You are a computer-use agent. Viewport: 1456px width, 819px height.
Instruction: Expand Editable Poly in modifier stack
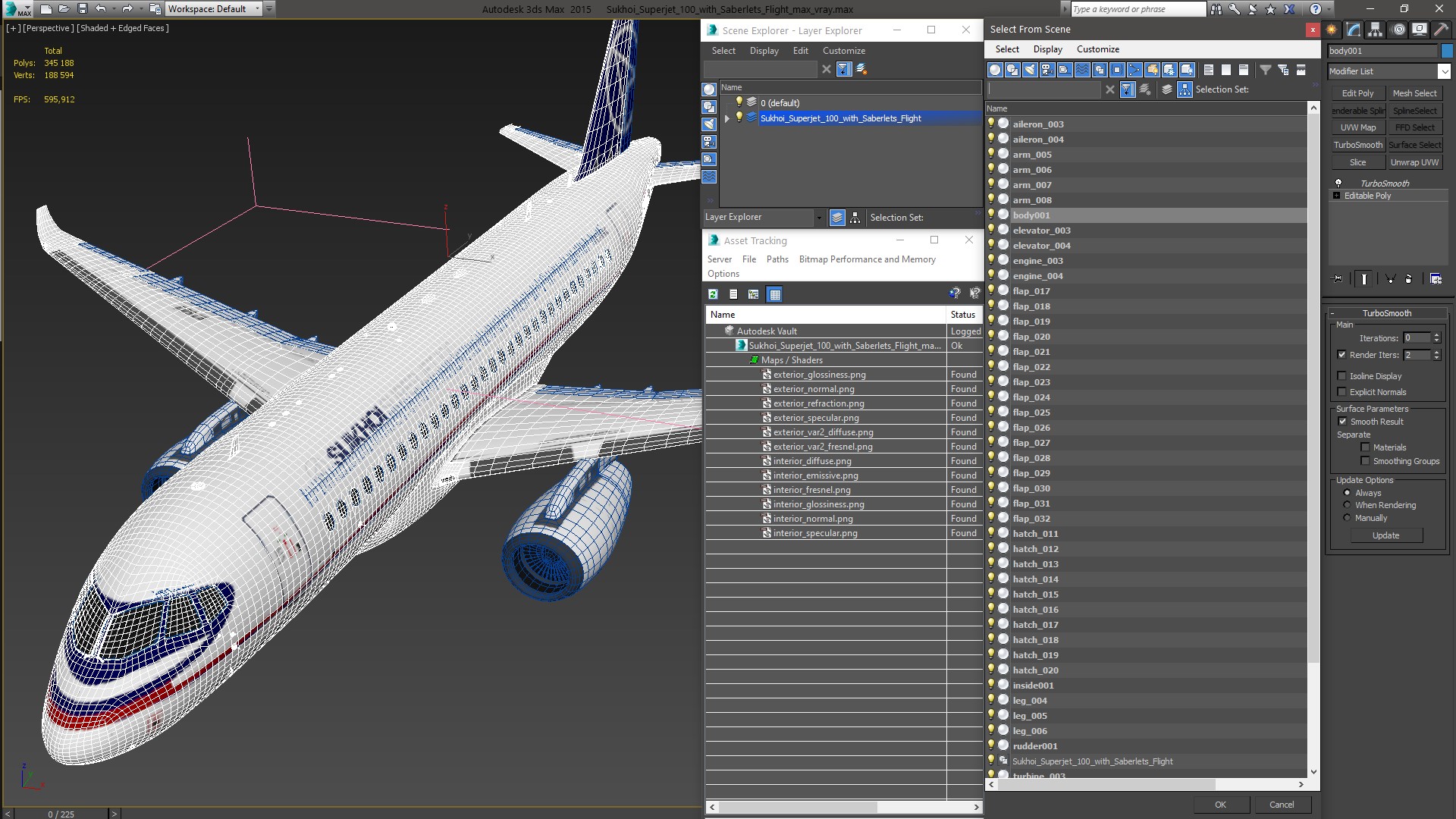point(1337,196)
